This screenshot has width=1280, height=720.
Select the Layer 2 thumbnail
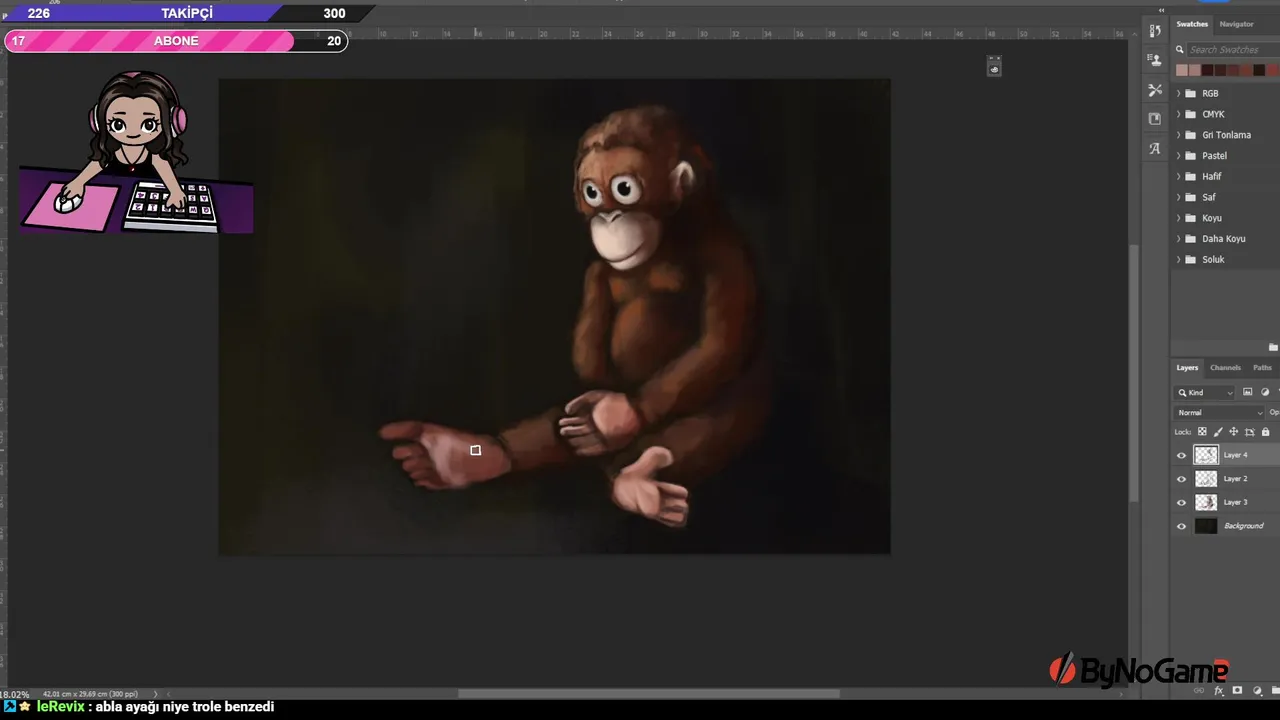pos(1206,479)
